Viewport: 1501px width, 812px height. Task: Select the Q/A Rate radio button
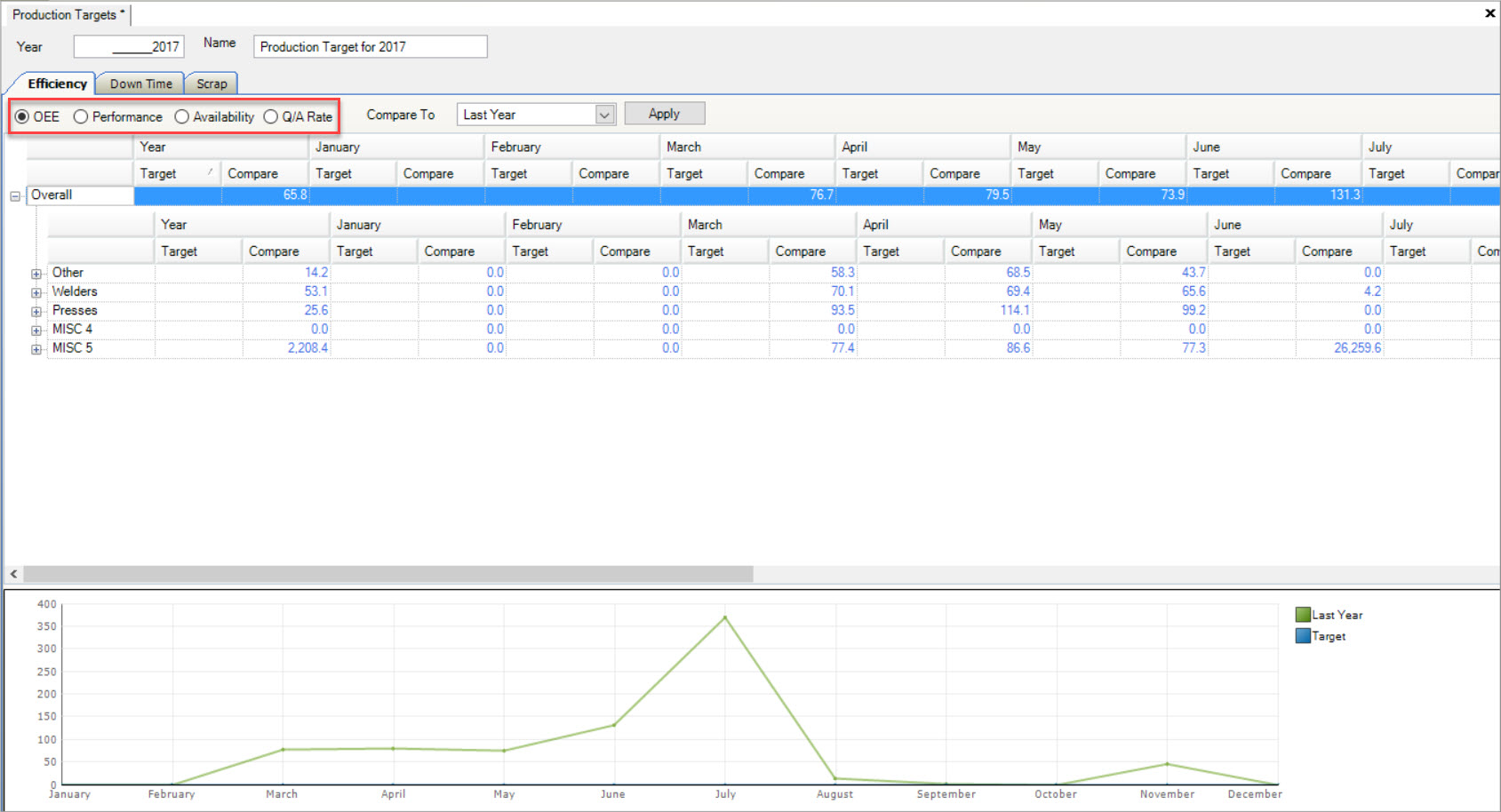pos(271,116)
